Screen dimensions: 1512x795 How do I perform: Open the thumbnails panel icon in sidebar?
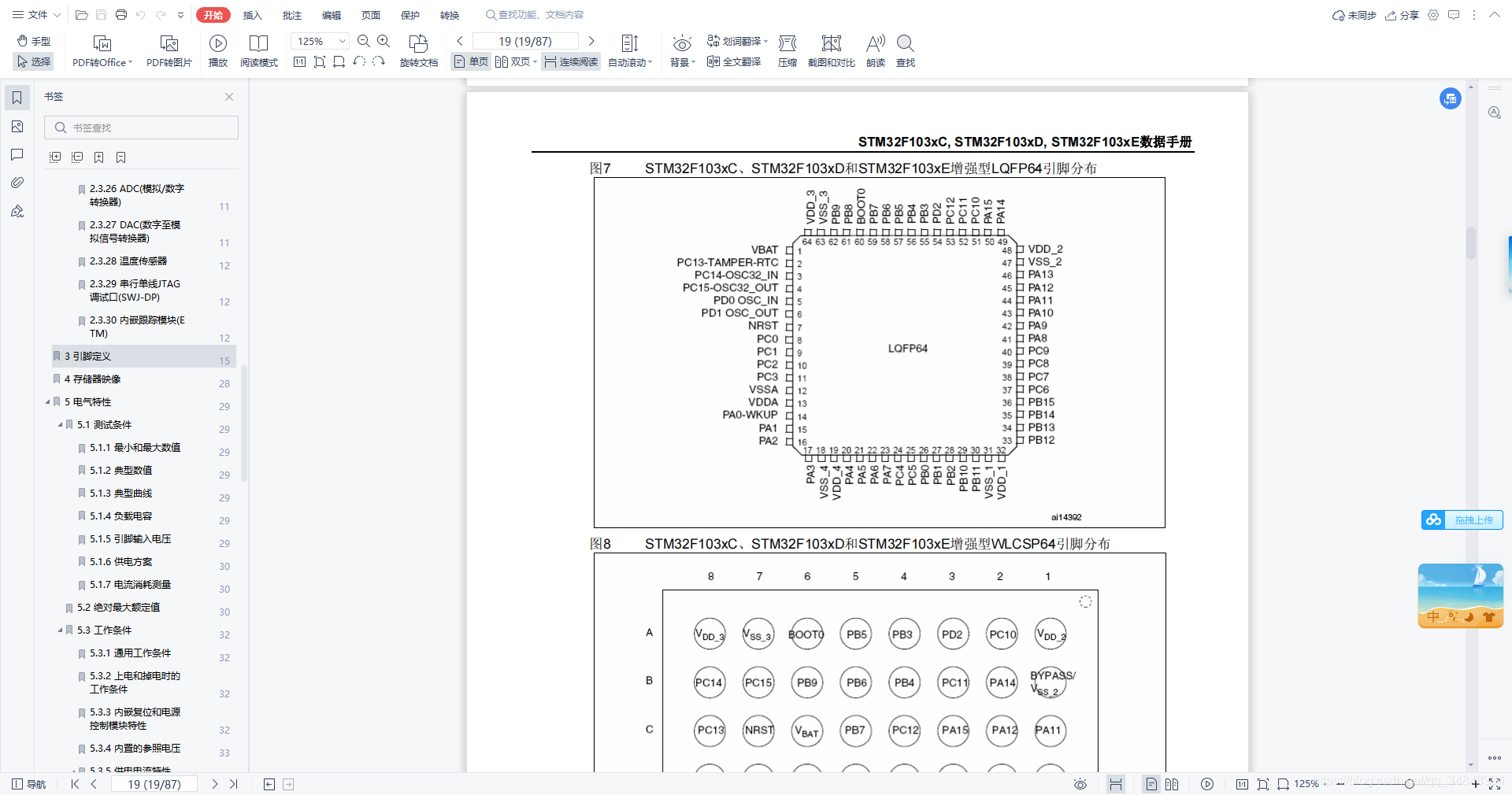[x=17, y=126]
